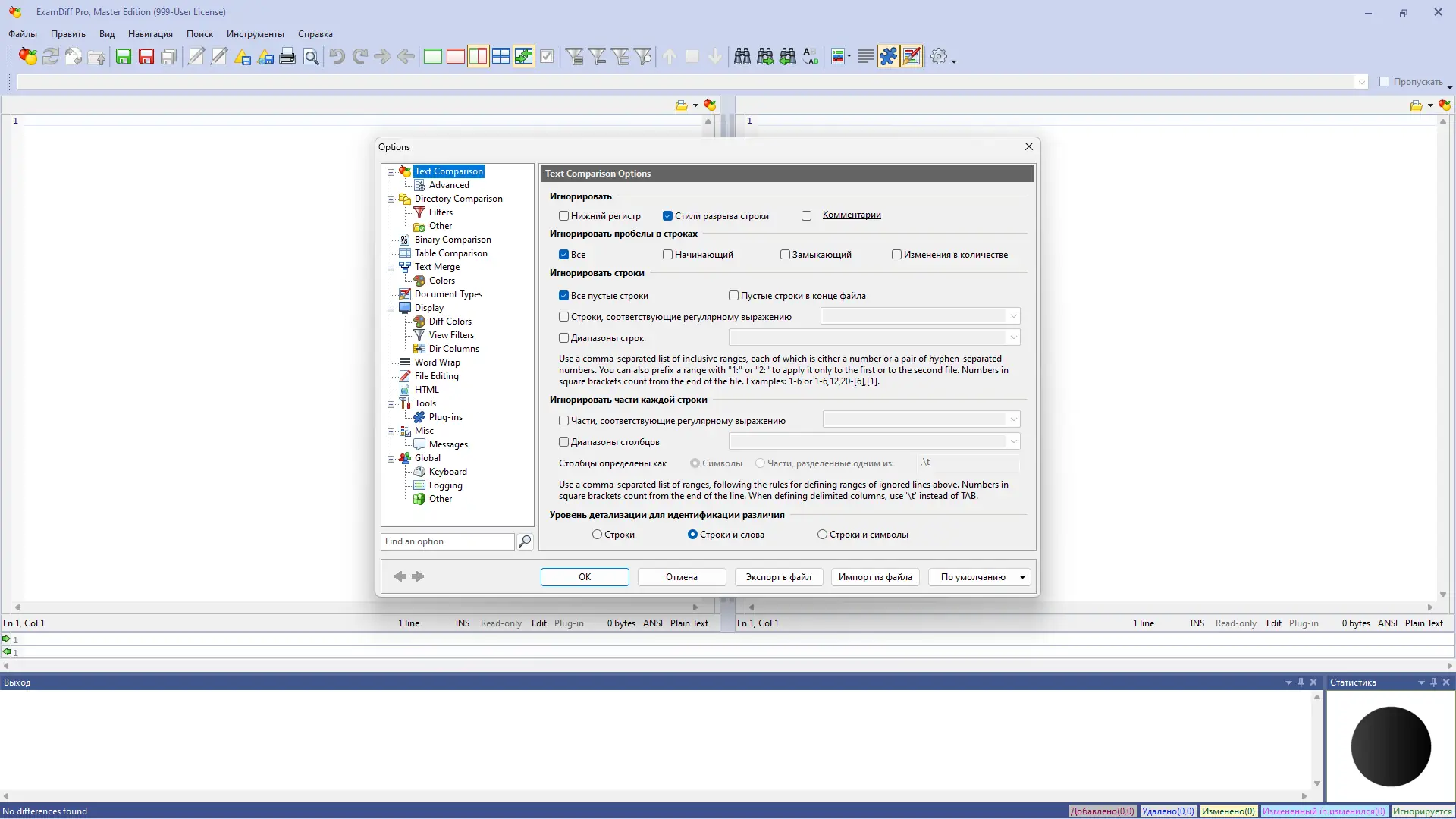Uncheck Все пустые строки checkbox
The image size is (1456, 819).
click(564, 296)
